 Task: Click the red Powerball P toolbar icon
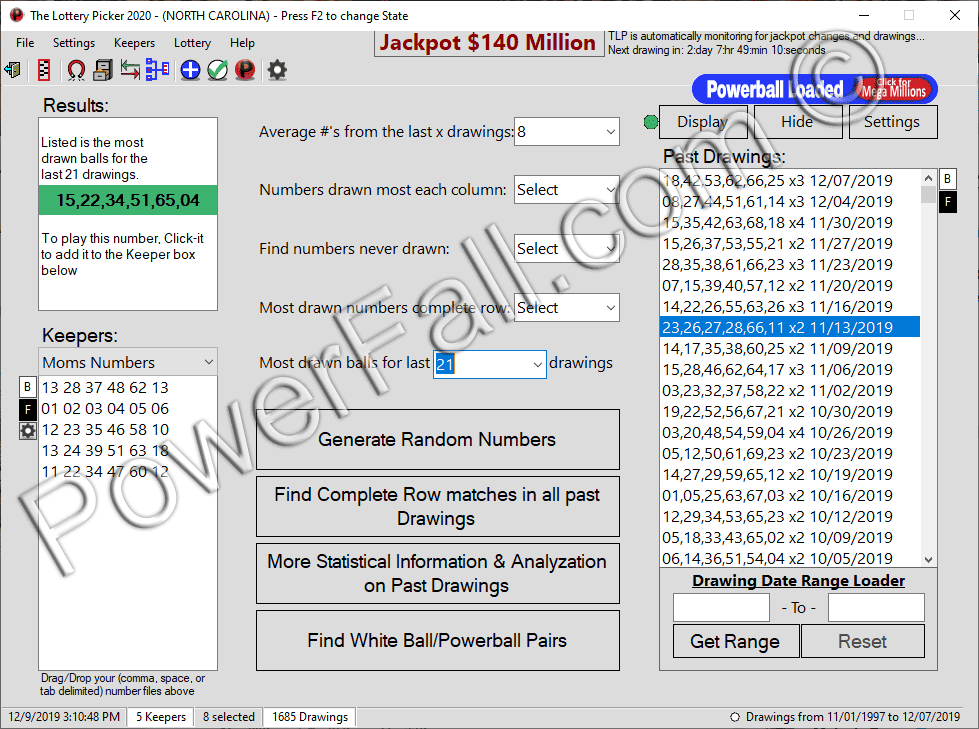pos(245,70)
